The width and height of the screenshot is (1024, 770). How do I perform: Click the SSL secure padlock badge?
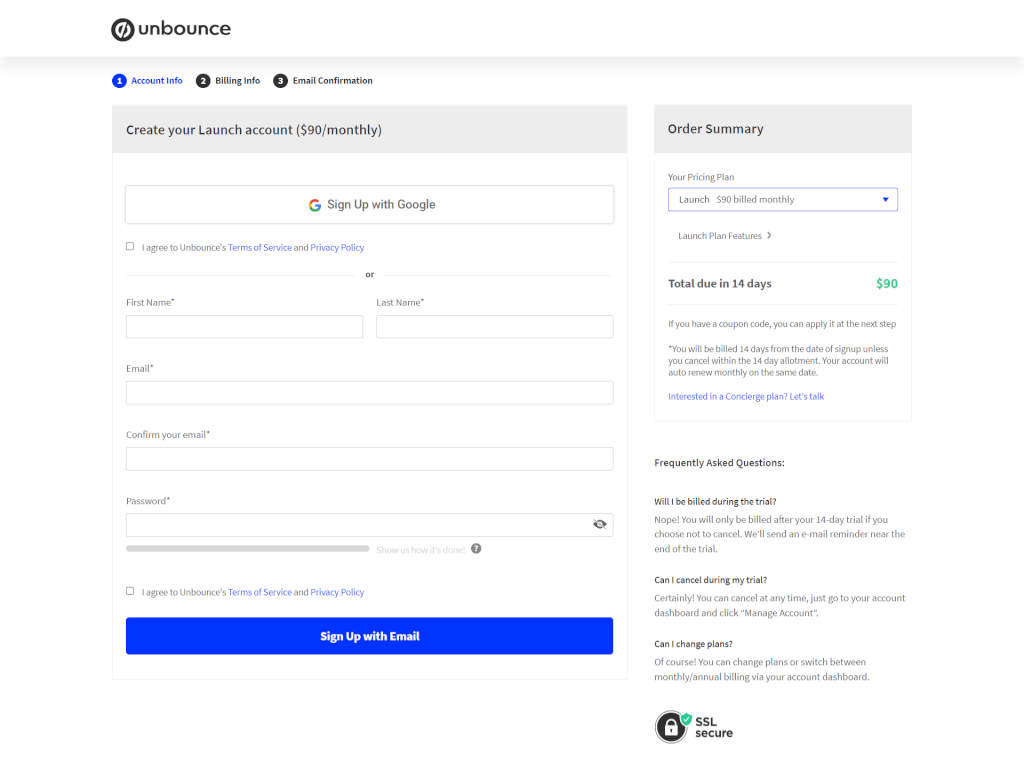(671, 727)
